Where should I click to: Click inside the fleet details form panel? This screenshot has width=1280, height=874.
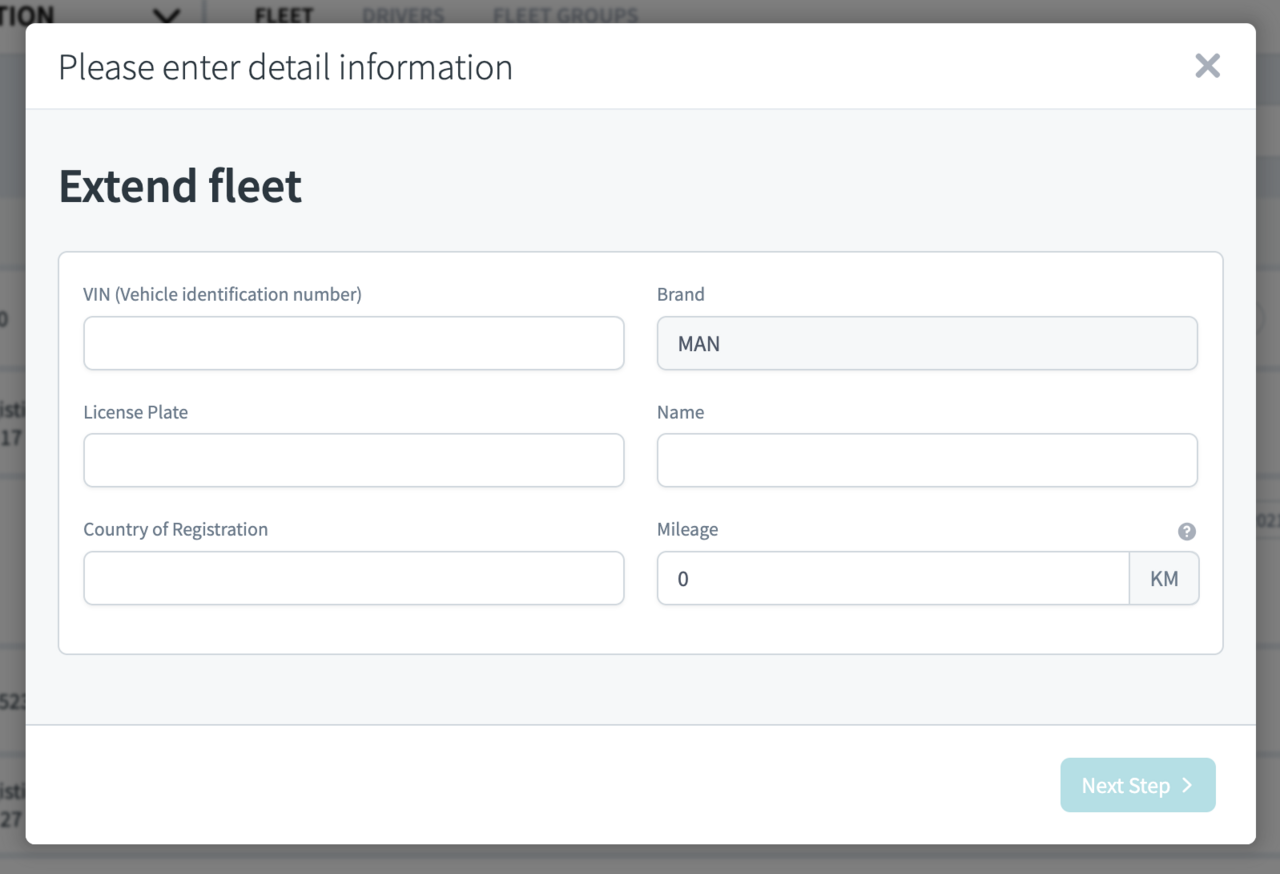coord(640,630)
